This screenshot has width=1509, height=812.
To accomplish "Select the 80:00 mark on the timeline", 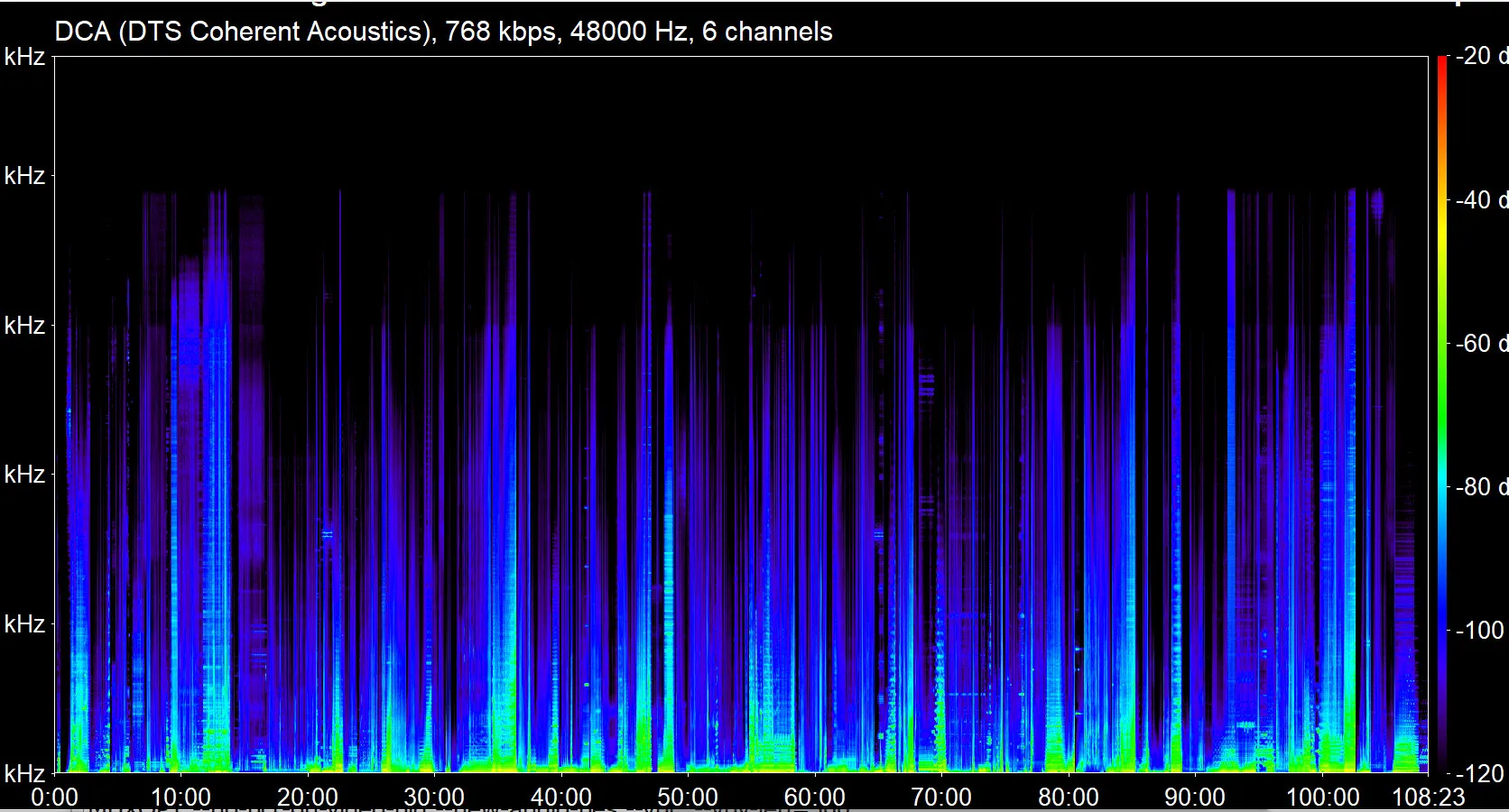I will 1069,797.
